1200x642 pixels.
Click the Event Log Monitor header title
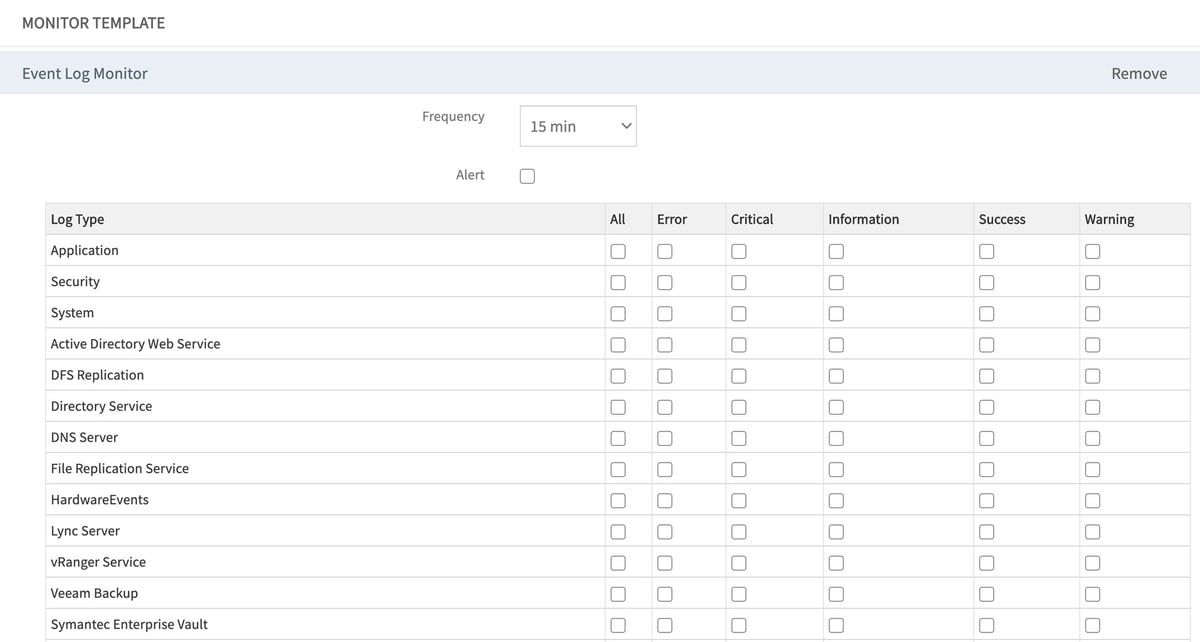[85, 73]
